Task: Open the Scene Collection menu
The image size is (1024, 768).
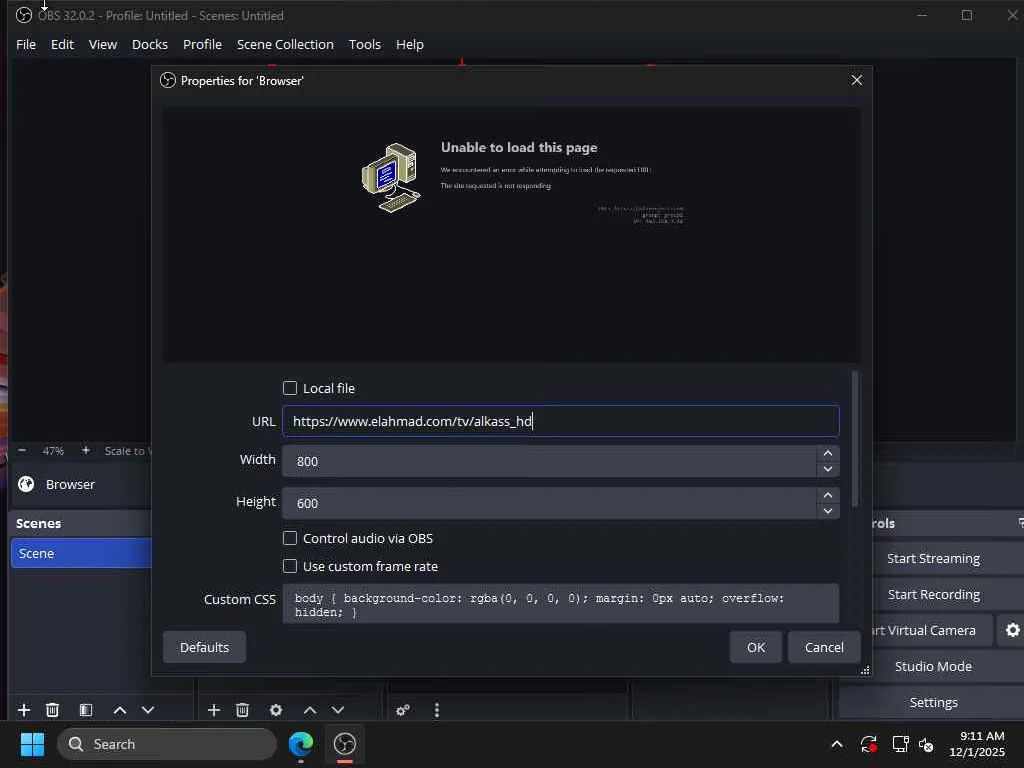Action: (x=285, y=44)
